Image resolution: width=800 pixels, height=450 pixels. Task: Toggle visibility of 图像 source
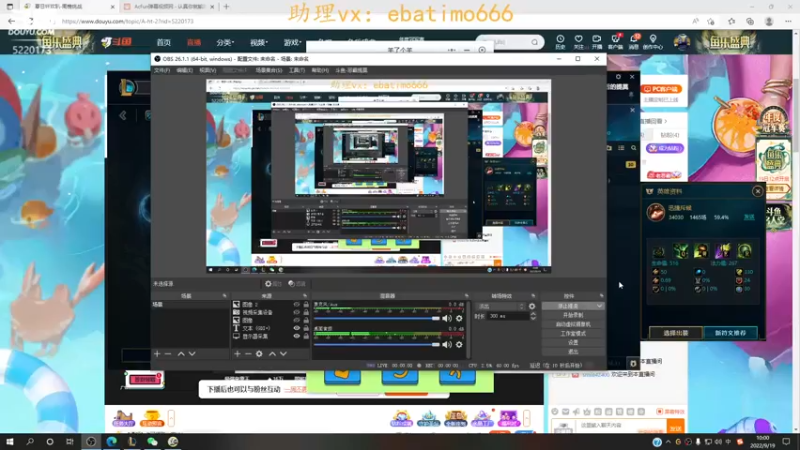(296, 320)
